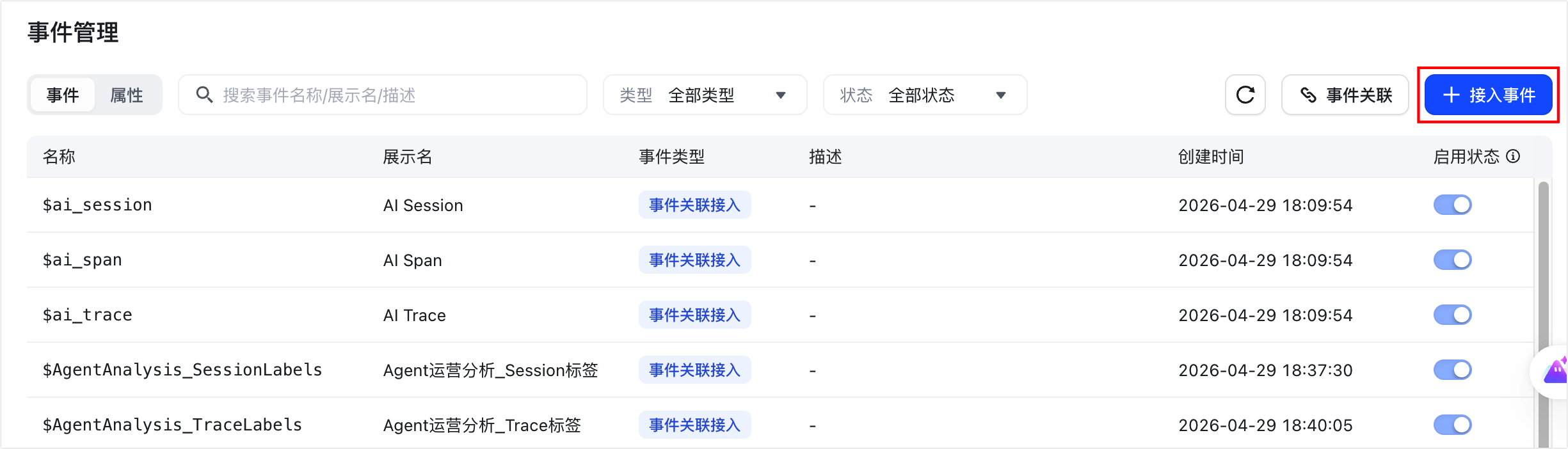Switch off $AgentAnalysis_SessionLabels toggle
Image resolution: width=1568 pixels, height=449 pixels.
1452,370
